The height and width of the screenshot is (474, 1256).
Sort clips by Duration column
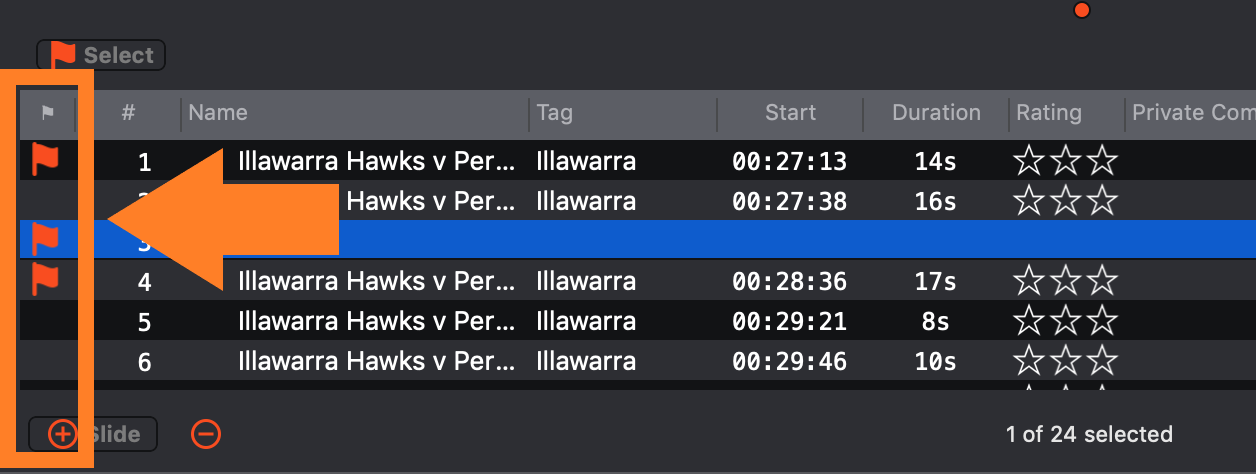click(936, 113)
